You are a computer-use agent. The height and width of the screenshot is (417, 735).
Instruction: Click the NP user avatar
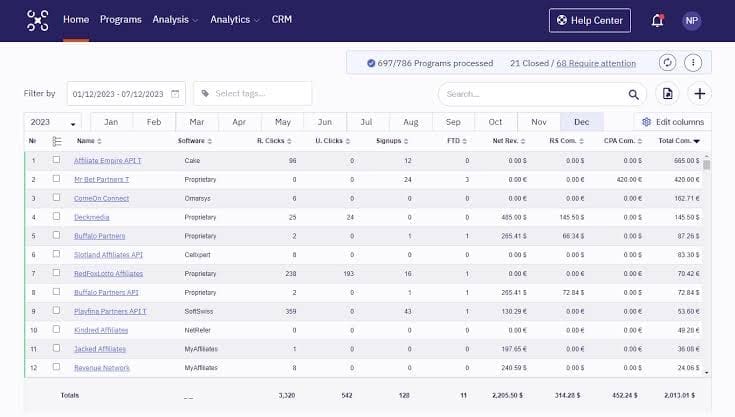click(x=691, y=20)
